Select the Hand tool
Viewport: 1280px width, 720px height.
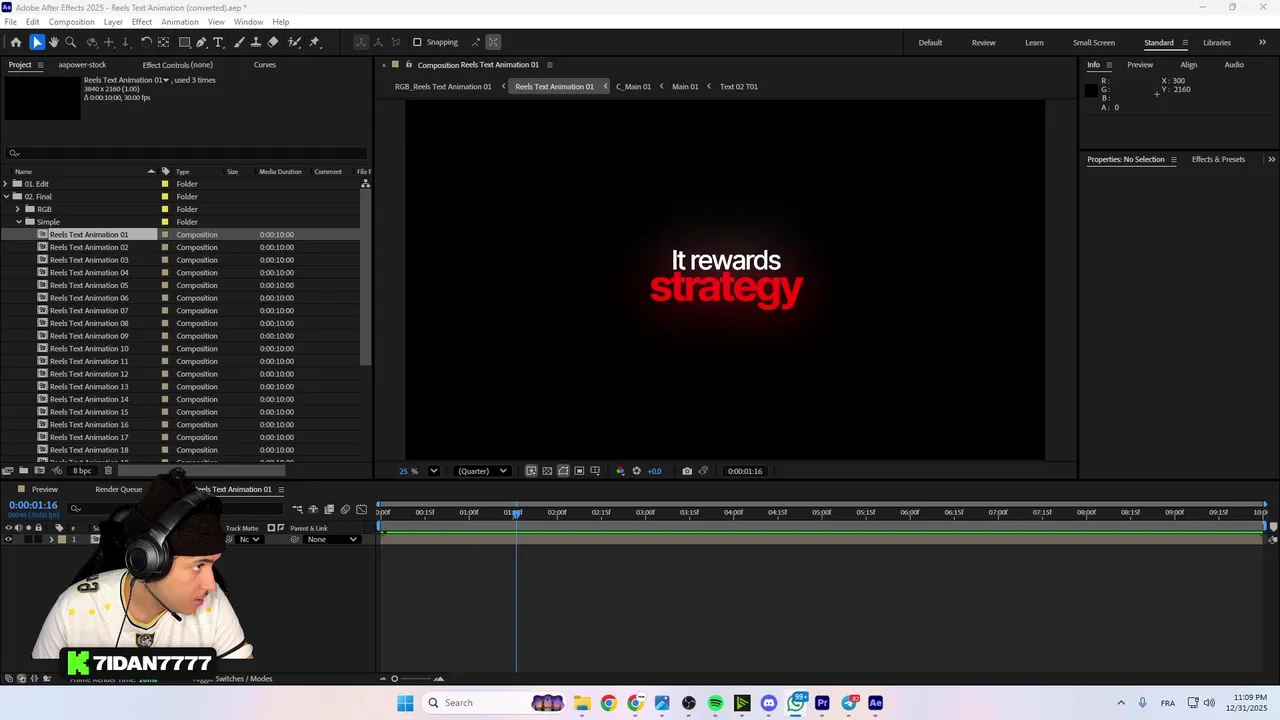54,42
